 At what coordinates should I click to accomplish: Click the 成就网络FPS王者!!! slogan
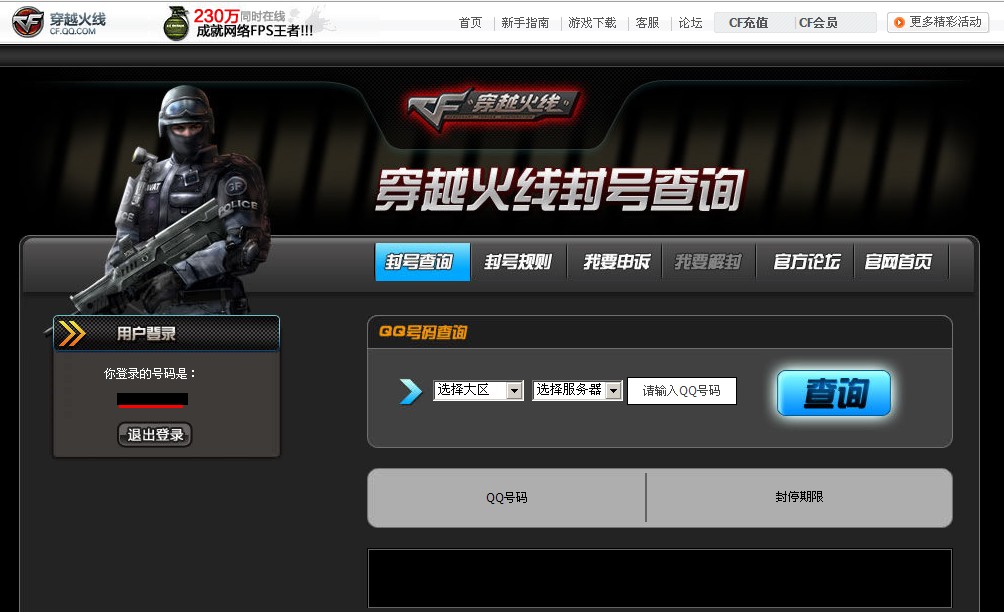pos(254,31)
